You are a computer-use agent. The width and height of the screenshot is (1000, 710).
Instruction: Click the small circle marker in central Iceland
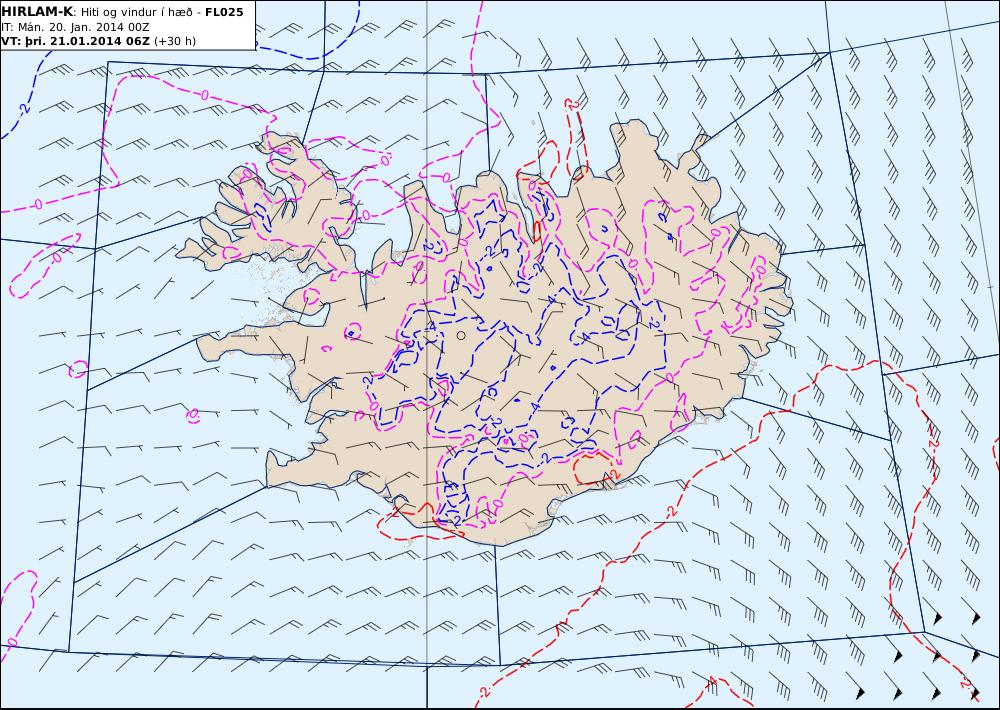461,336
